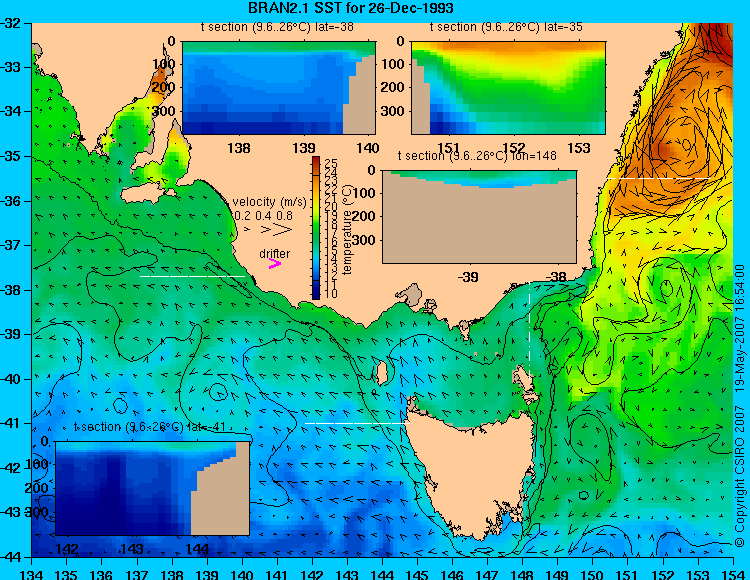Screen dimensions: 750x580
Task: Click the "-40" latitude tick on the left axis
Action: pos(11,379)
